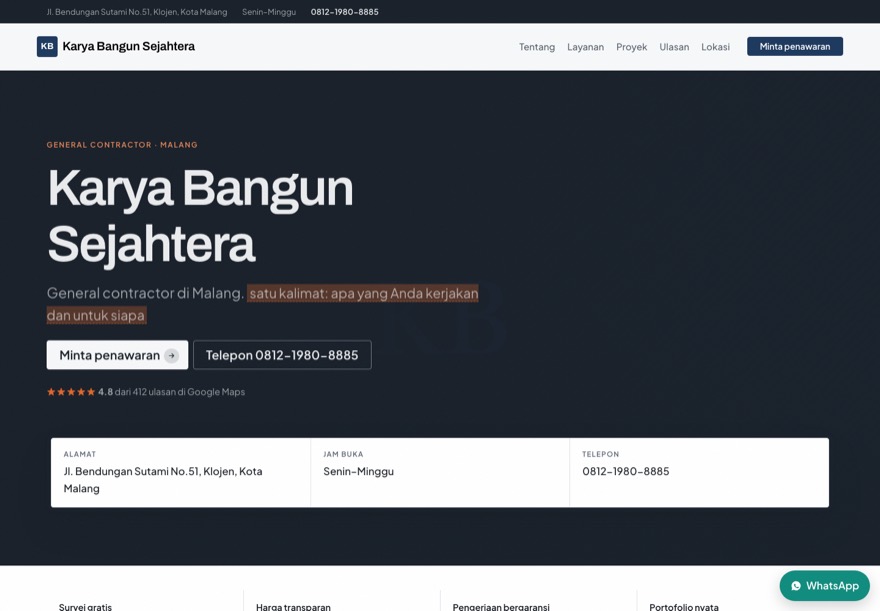Click the WhatsApp icon in floating button
The width and height of the screenshot is (880, 611).
pos(796,586)
